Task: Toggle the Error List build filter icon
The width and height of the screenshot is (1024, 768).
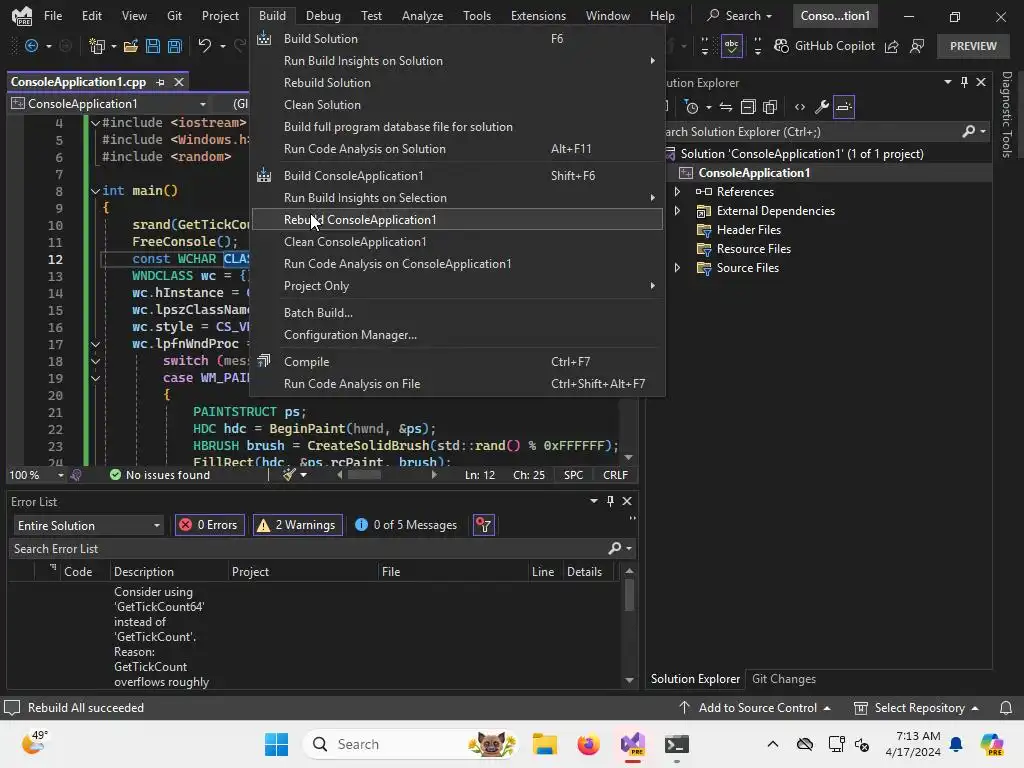Action: (x=484, y=525)
